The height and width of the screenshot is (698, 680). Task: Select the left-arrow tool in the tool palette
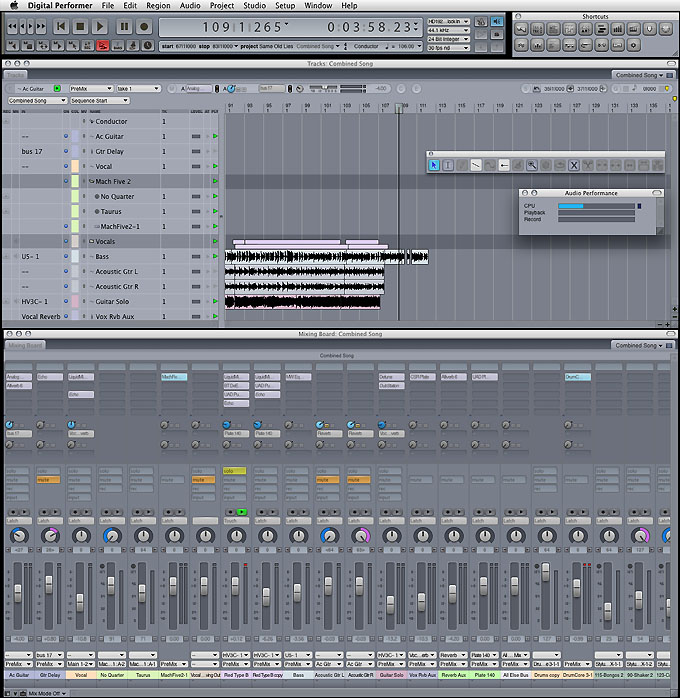point(504,166)
